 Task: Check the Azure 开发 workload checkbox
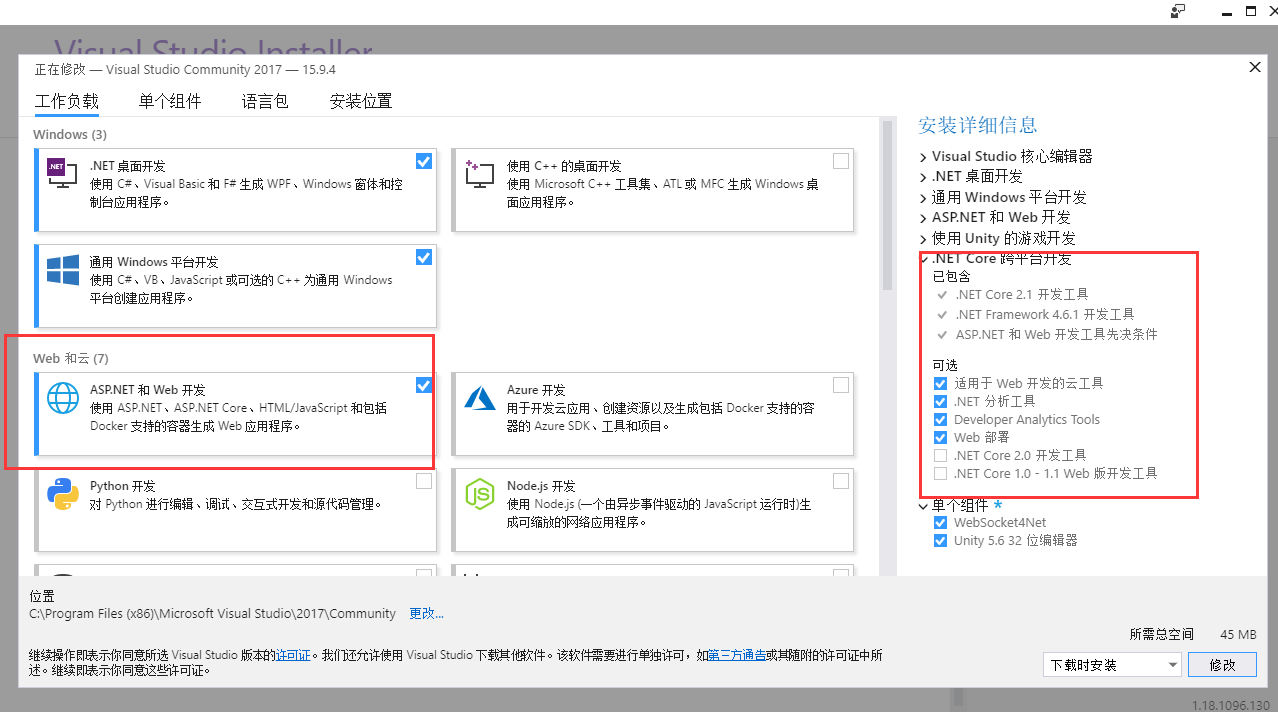[x=841, y=385]
